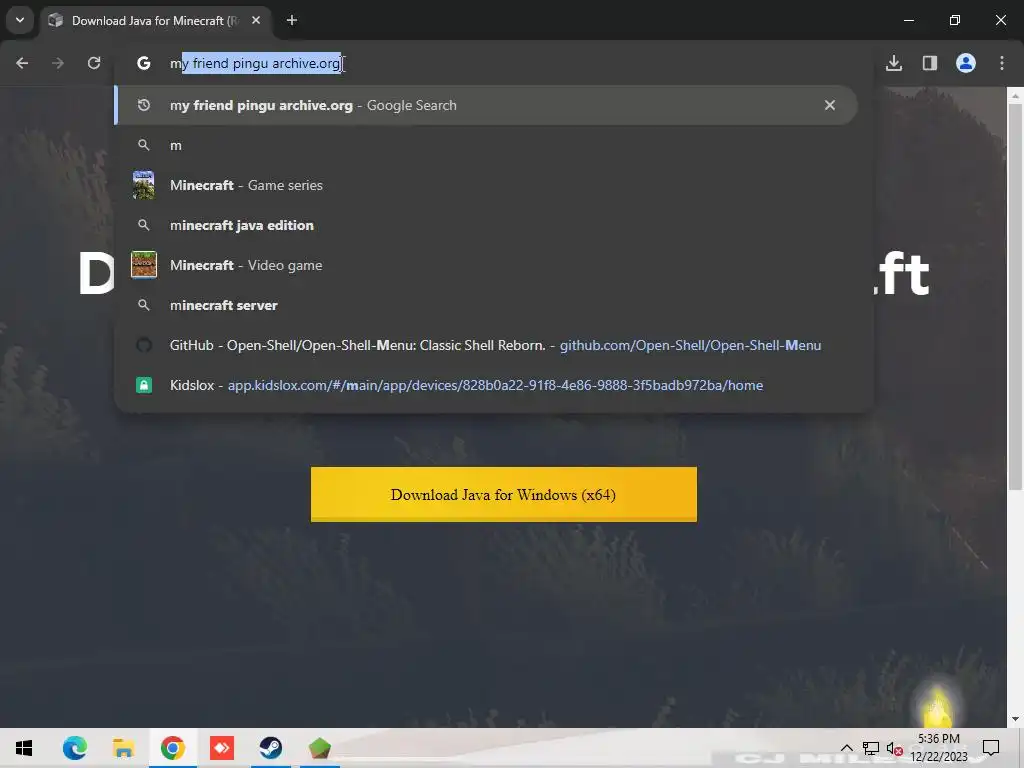1024x768 pixels.
Task: Open green gem app in taskbar
Action: pos(319,748)
